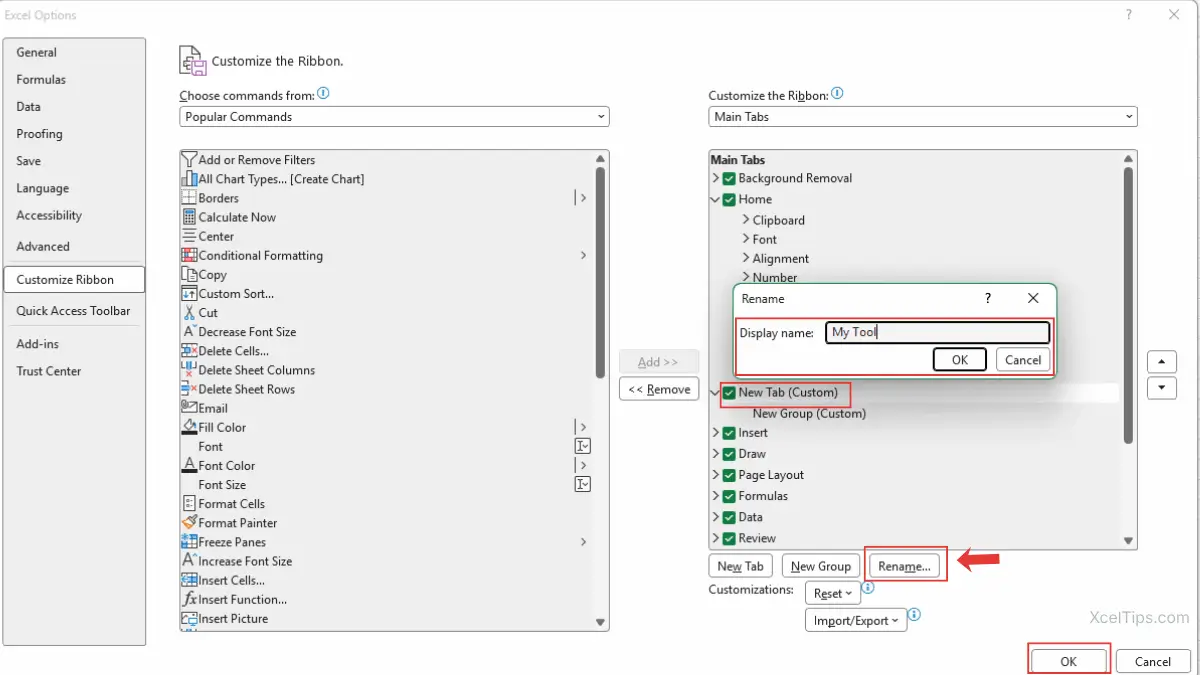Switch to the Quick Access Toolbar category

[73, 311]
